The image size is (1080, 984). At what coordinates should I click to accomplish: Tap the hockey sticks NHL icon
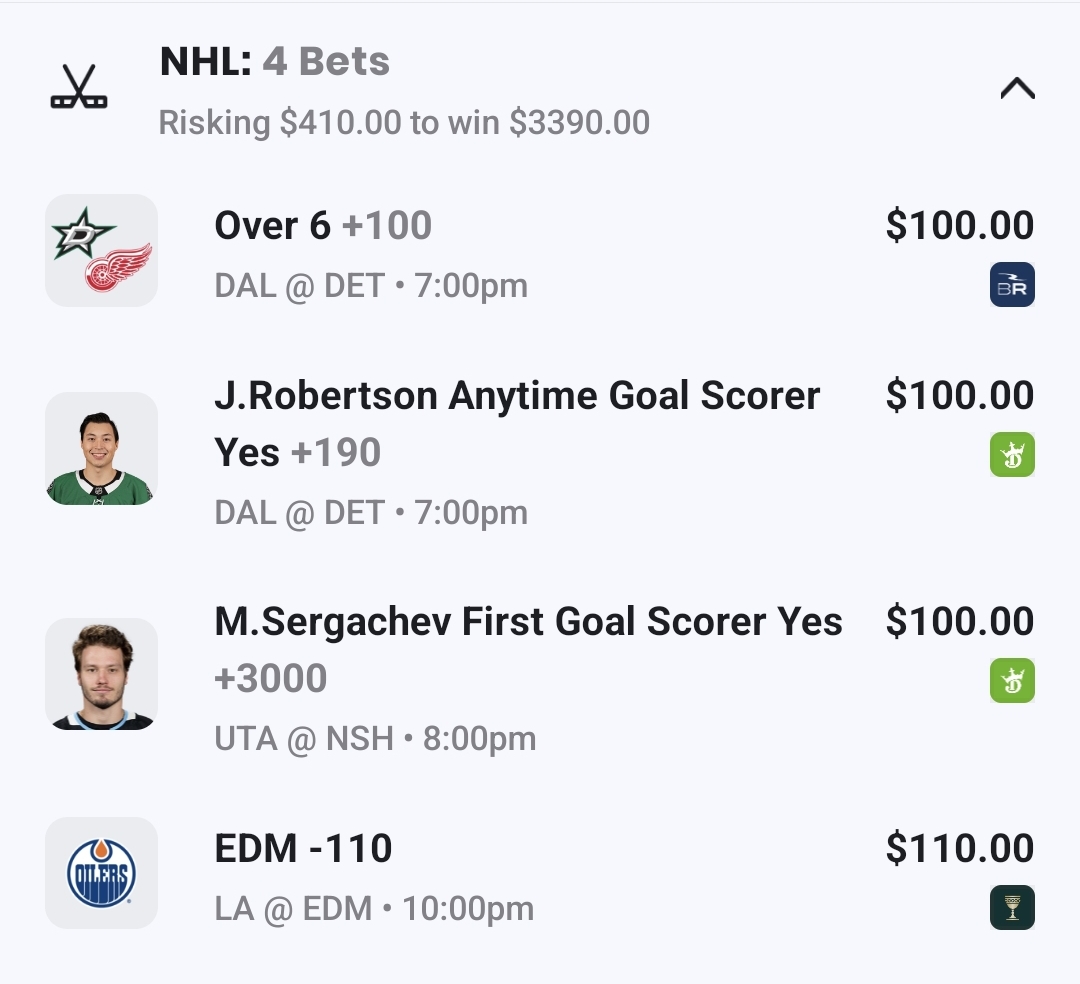[x=79, y=88]
